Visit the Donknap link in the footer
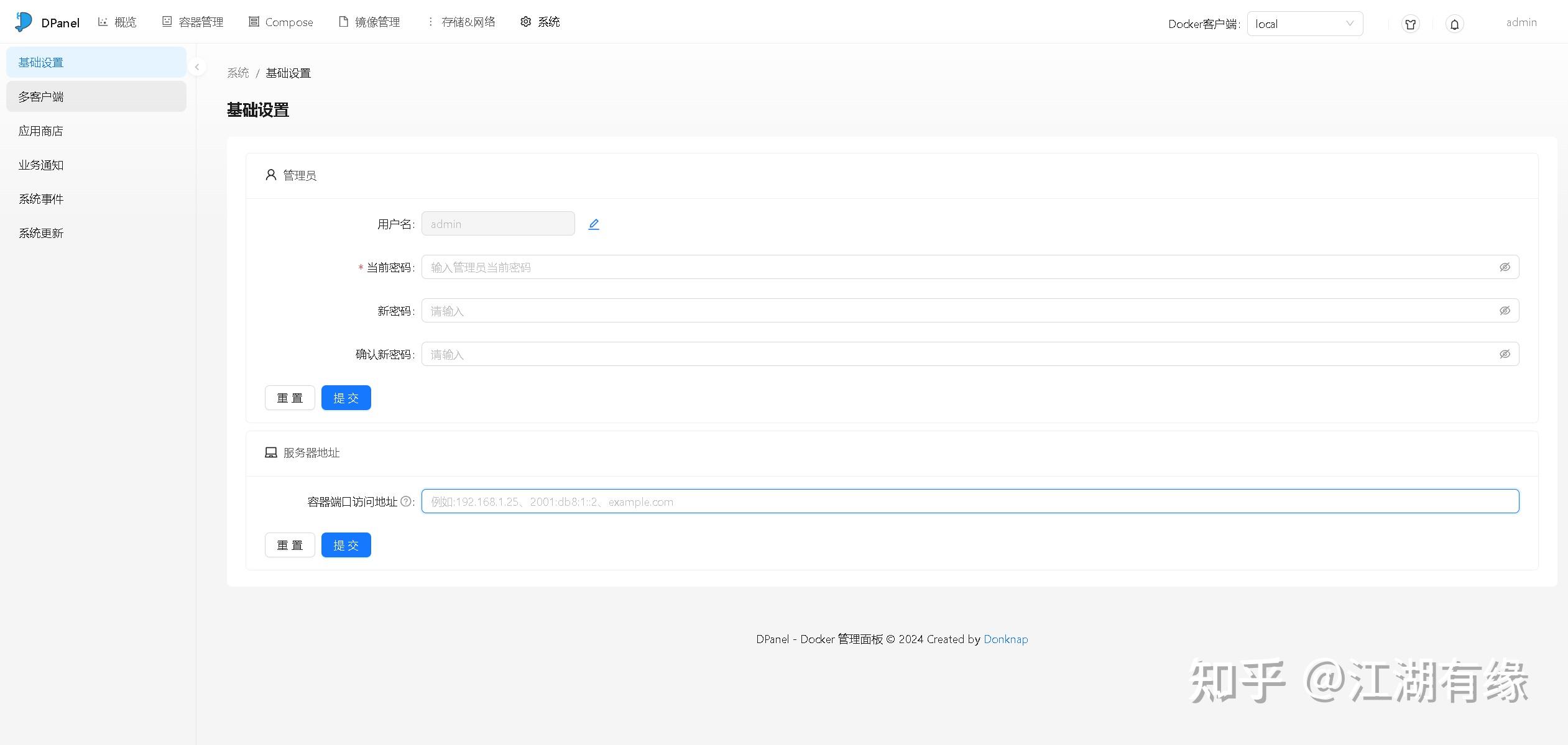Screen dimensions: 1568x745 pos(1005,639)
